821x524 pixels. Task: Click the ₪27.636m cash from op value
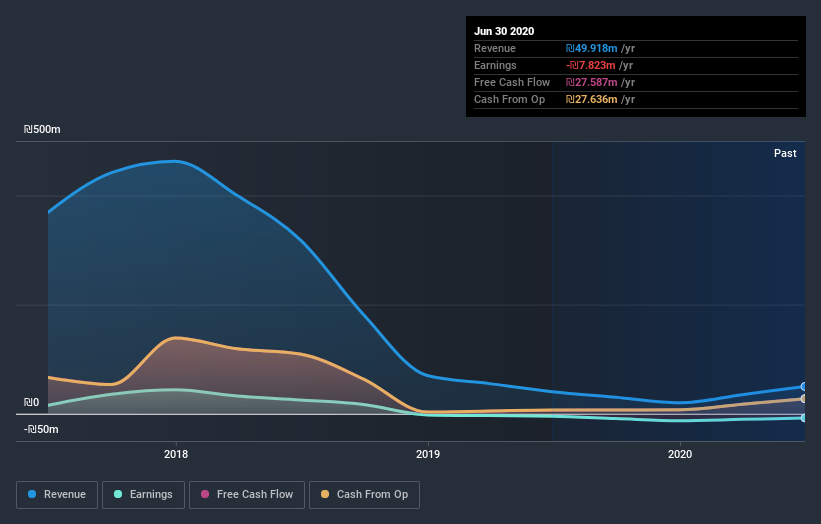pyautogui.click(x=591, y=99)
